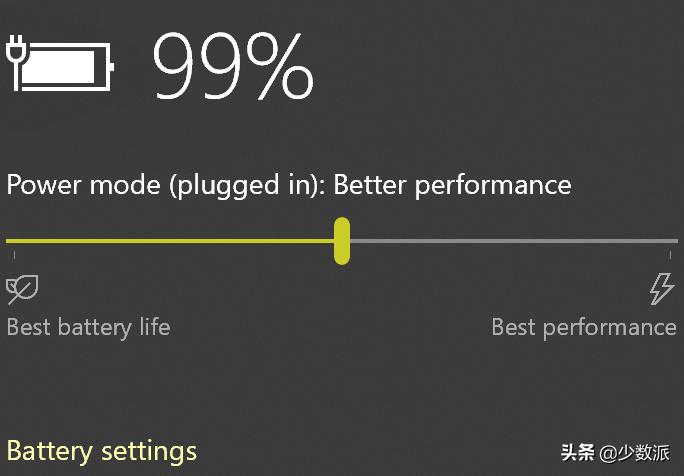Open Battery settings

(x=102, y=451)
